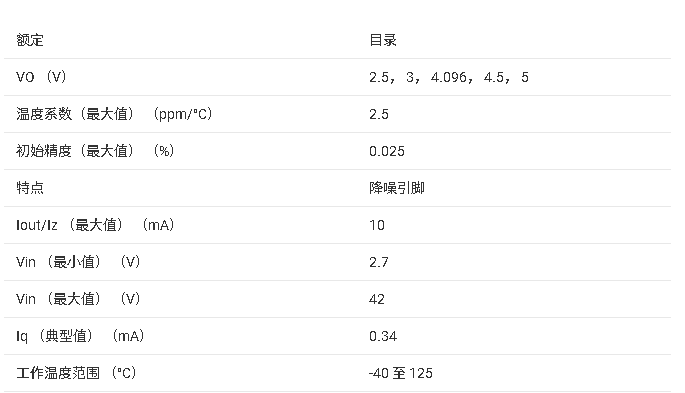Select the 降噪引脚 feature text
The height and width of the screenshot is (393, 685).
(x=397, y=188)
